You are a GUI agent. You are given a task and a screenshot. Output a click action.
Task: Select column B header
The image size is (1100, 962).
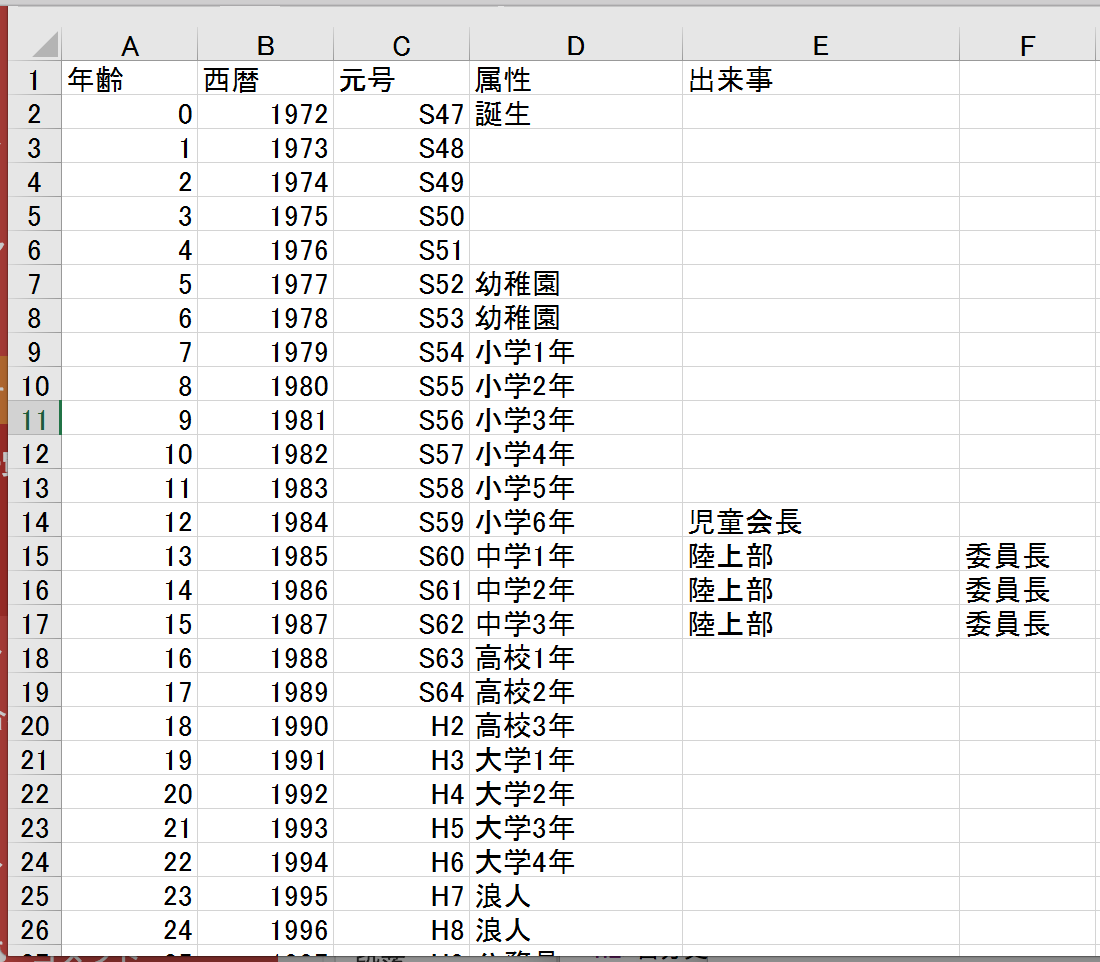pos(265,46)
